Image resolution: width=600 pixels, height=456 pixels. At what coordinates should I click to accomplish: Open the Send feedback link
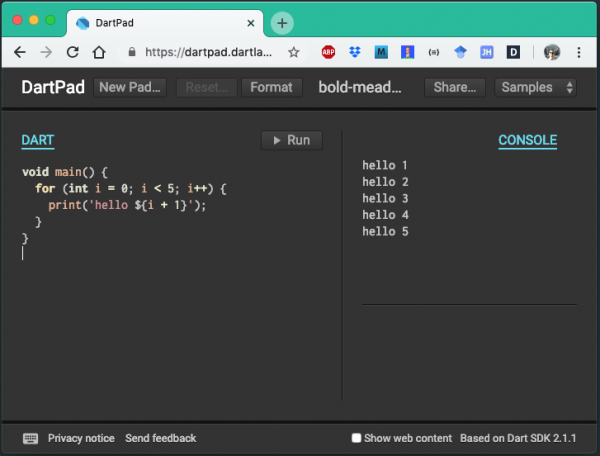tap(161, 438)
